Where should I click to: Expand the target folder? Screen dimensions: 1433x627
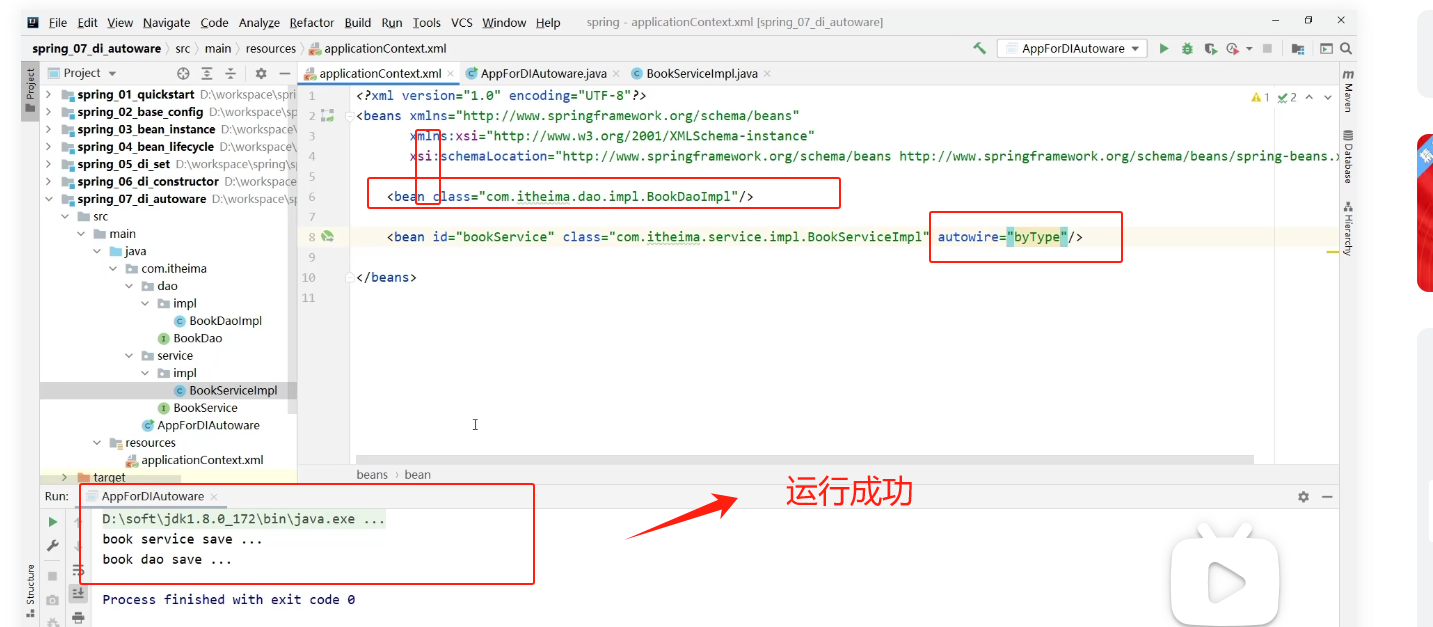65,478
